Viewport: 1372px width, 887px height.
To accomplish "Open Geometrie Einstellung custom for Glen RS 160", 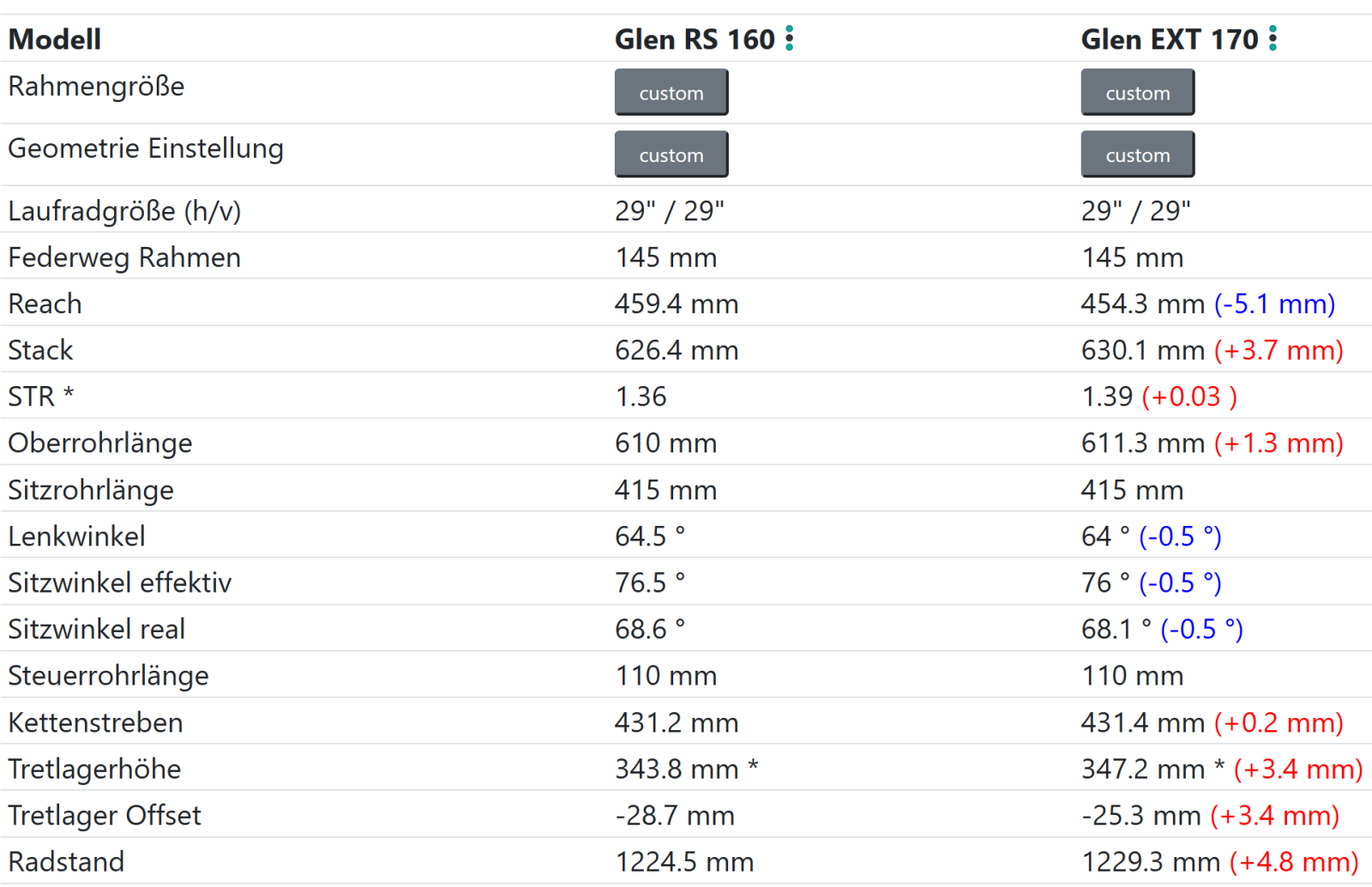I will [x=671, y=154].
